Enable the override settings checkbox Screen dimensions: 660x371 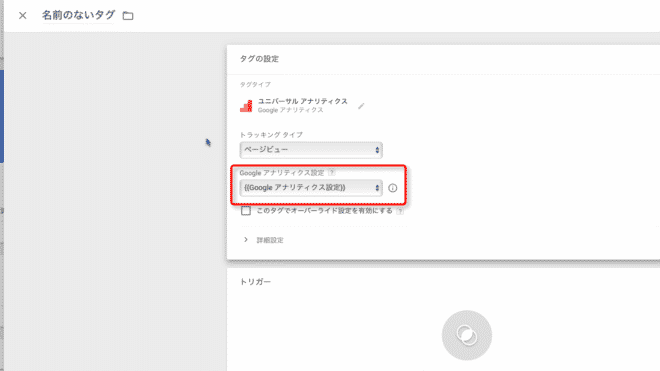pos(246,211)
